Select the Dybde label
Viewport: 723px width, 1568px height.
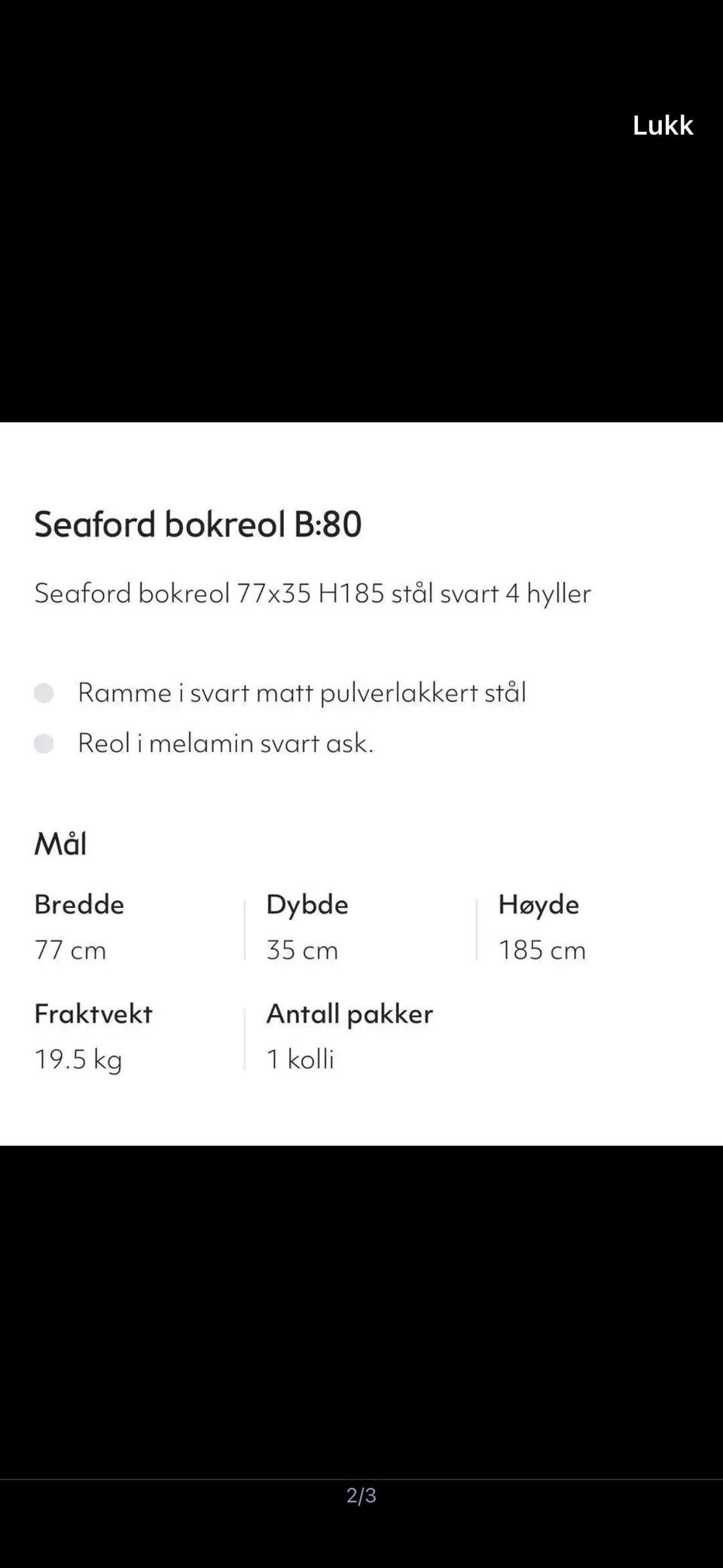[307, 904]
